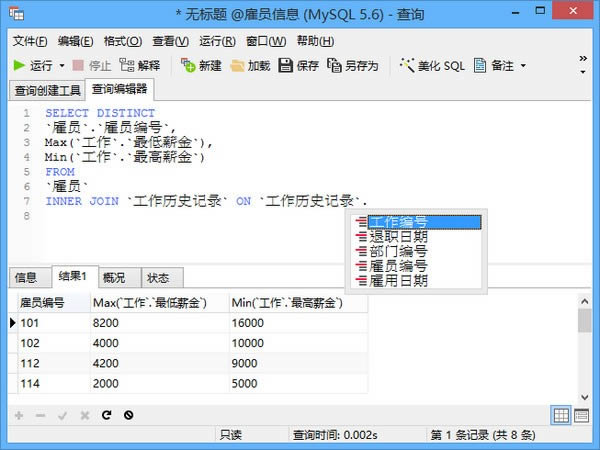600x450 pixels.
Task: Select the 结果1 tab
Action: click(x=75, y=276)
